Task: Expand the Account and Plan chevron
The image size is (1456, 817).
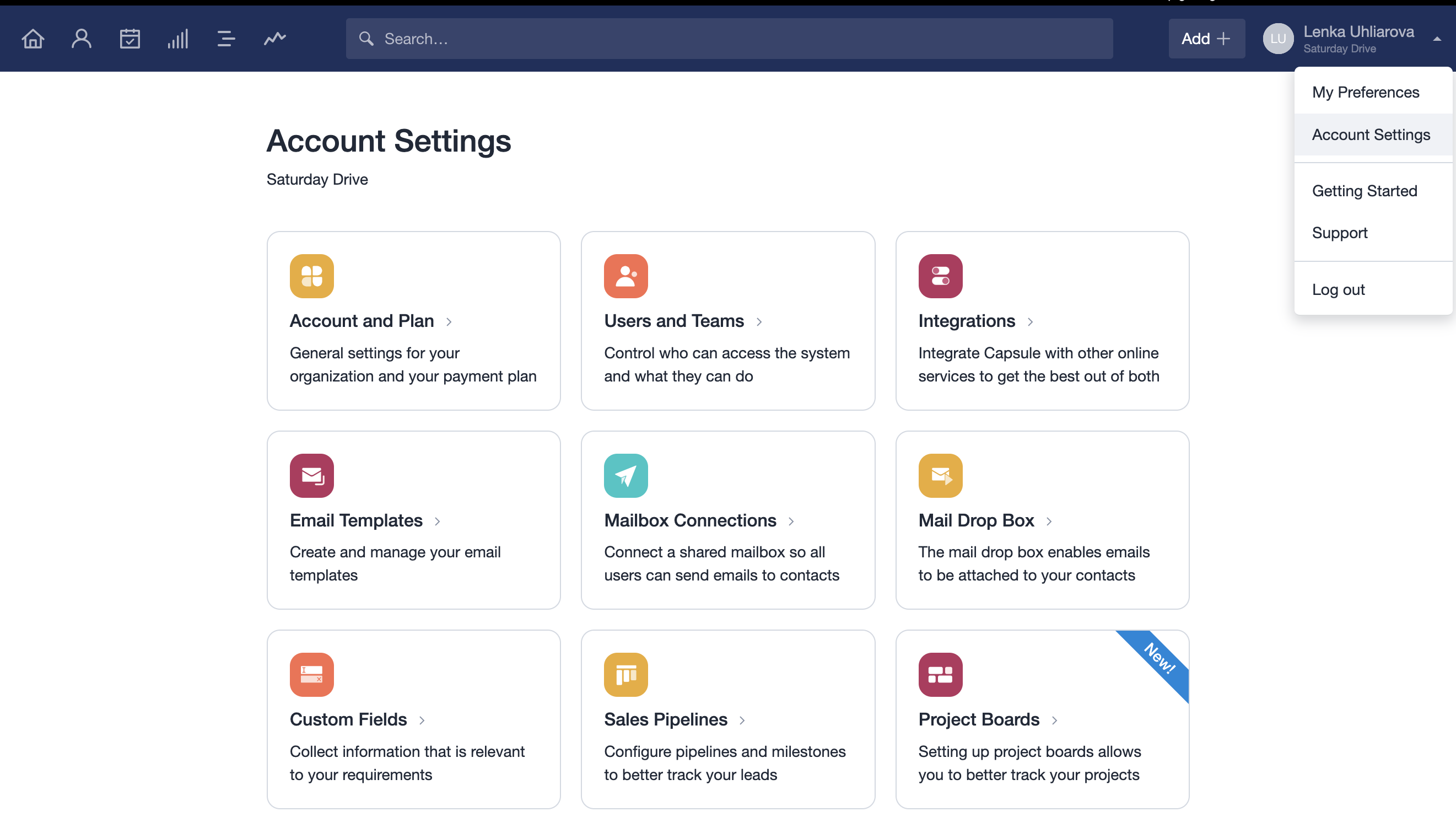Action: pos(449,322)
